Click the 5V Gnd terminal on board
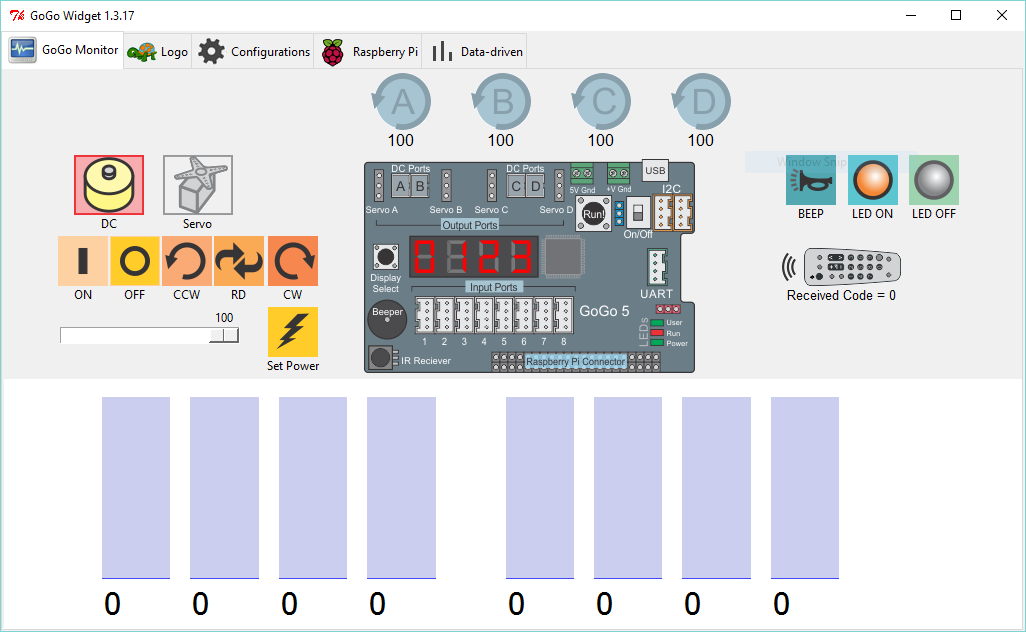Viewport: 1026px width, 632px height. pos(582,174)
